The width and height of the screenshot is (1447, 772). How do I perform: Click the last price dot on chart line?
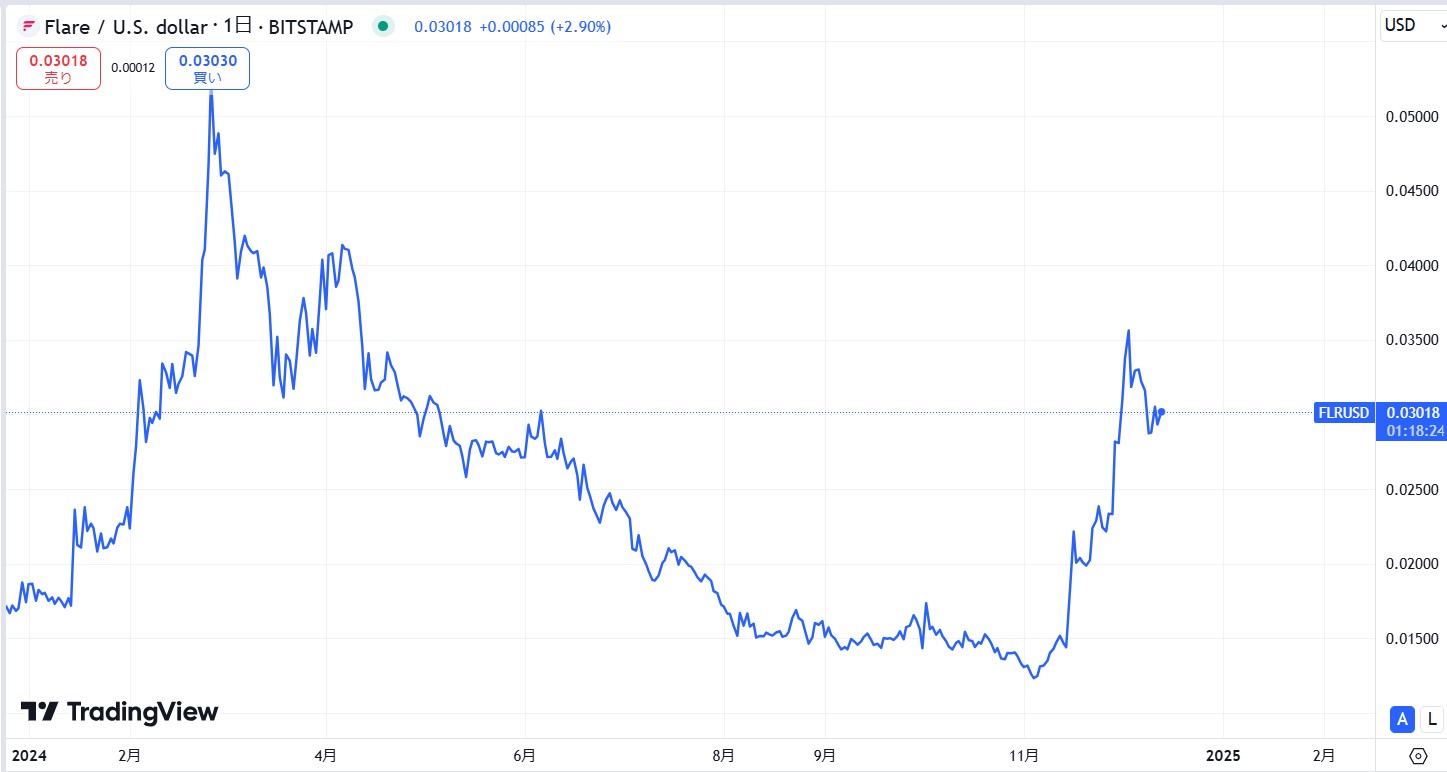pyautogui.click(x=1161, y=412)
